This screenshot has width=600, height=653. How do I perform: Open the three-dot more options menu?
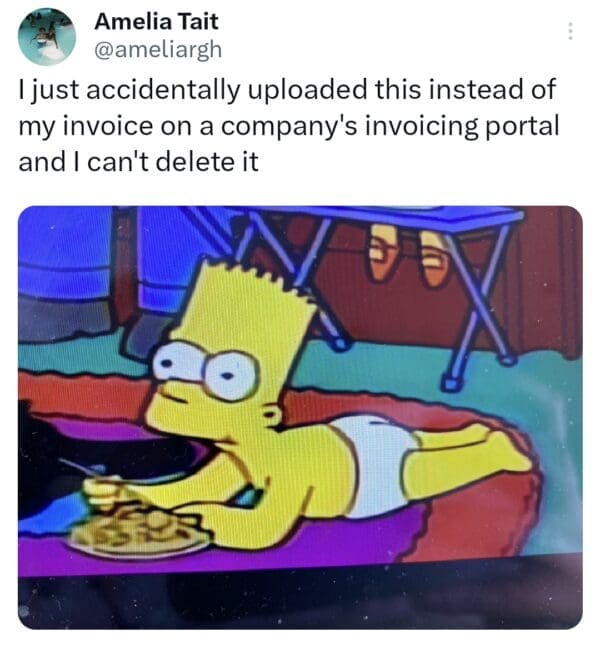pyautogui.click(x=570, y=31)
